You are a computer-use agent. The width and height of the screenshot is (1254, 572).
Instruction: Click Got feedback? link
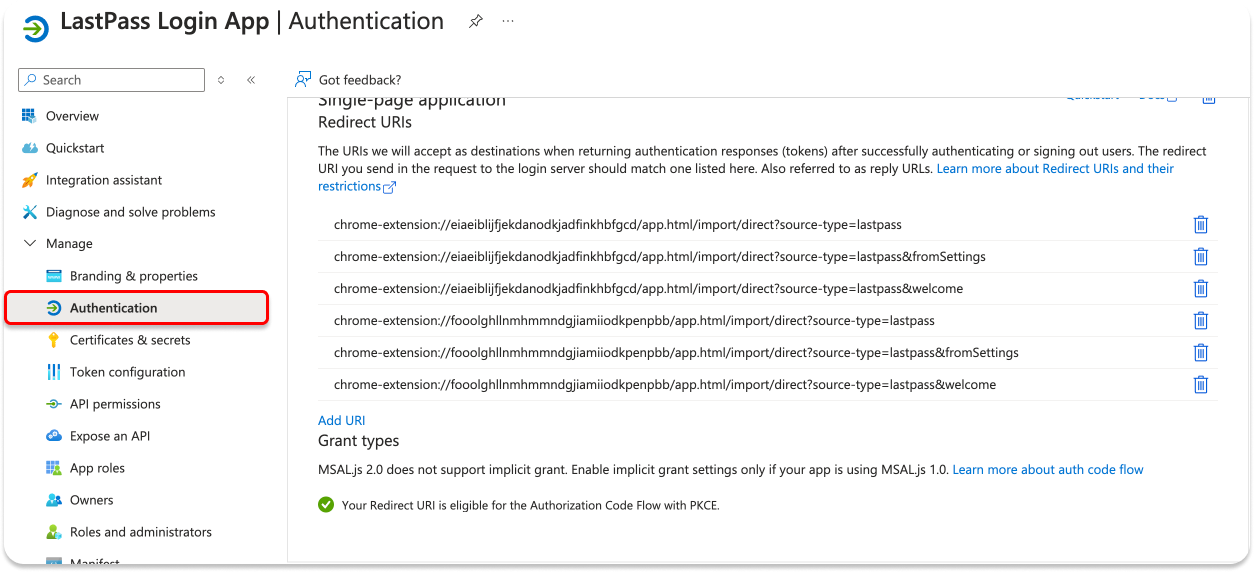(x=360, y=80)
